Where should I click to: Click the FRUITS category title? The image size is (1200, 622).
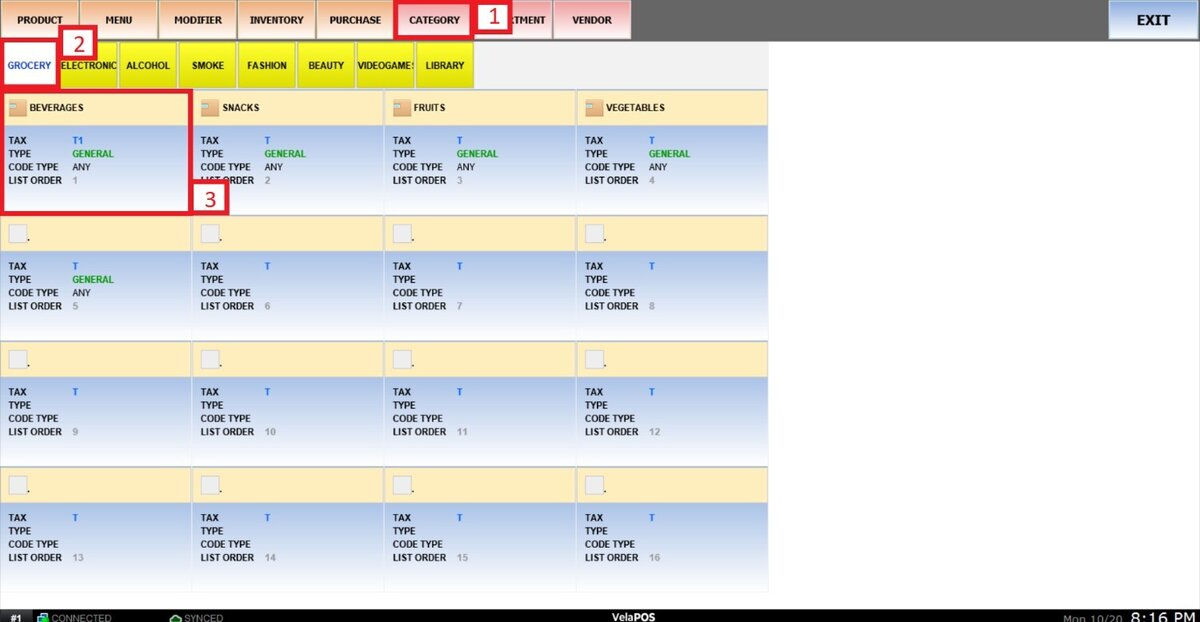click(430, 108)
